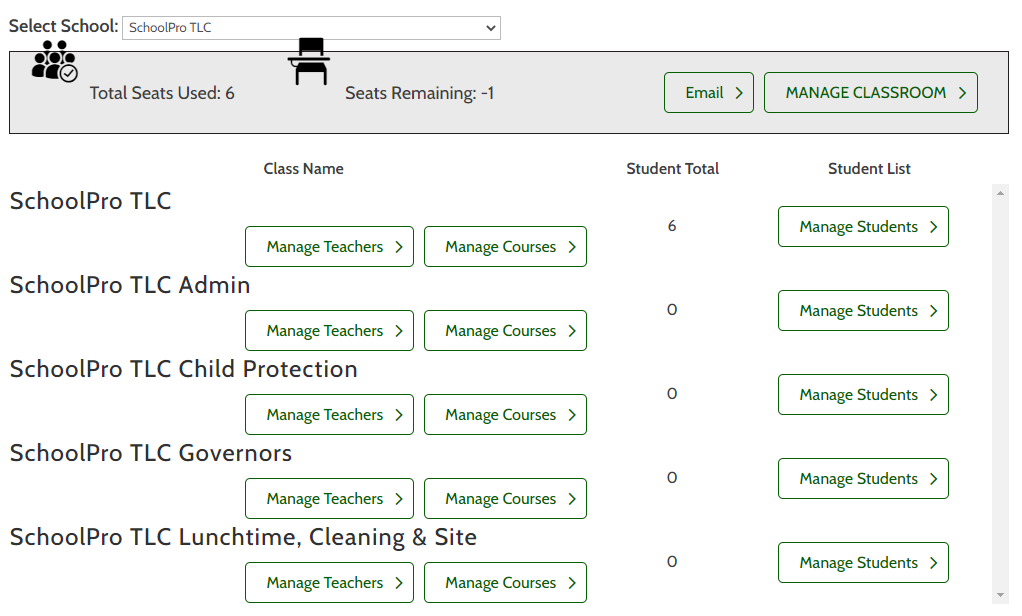Open Manage Courses for SchoolPro TLC Admin
Viewport: 1022px width, 616px height.
point(505,331)
